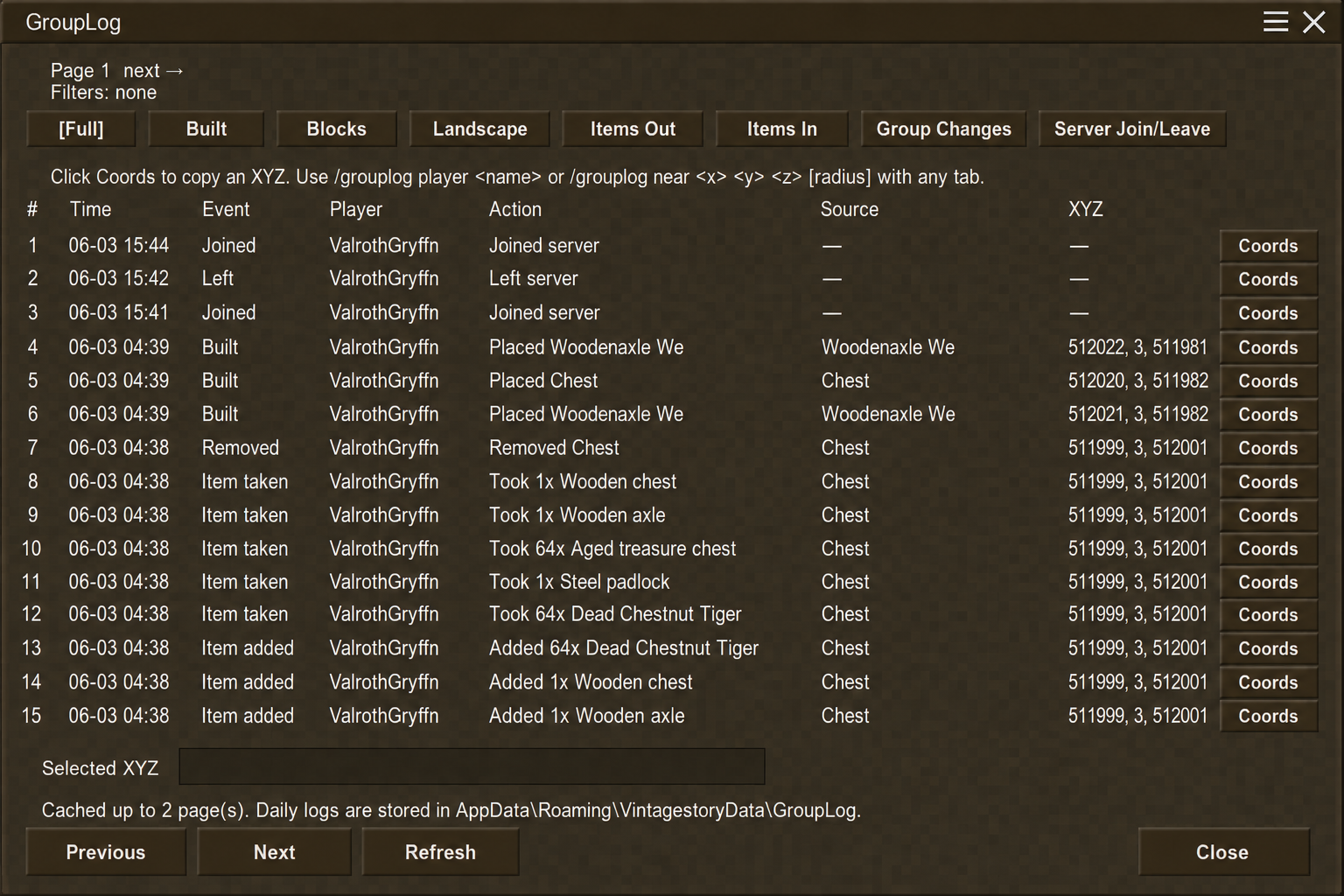The width and height of the screenshot is (1344, 896).
Task: Copy Coords for Removed Chest row 7
Action: (1268, 448)
